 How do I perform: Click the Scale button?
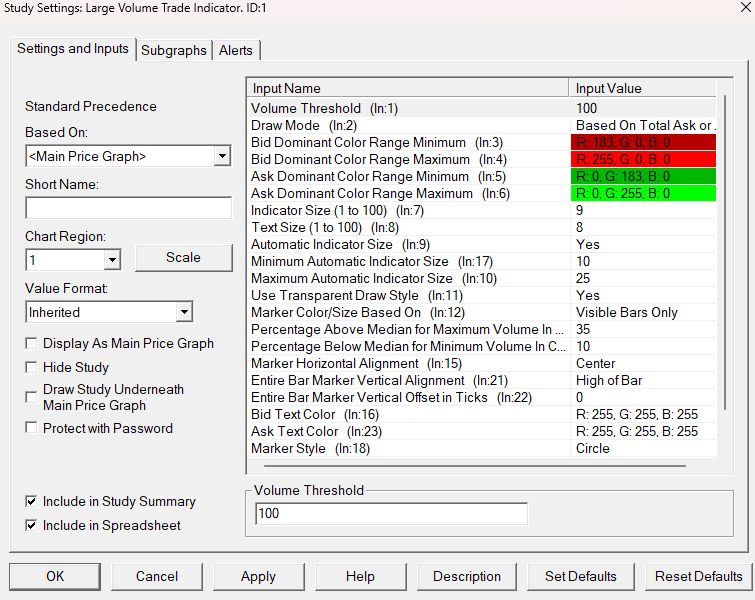coord(183,258)
